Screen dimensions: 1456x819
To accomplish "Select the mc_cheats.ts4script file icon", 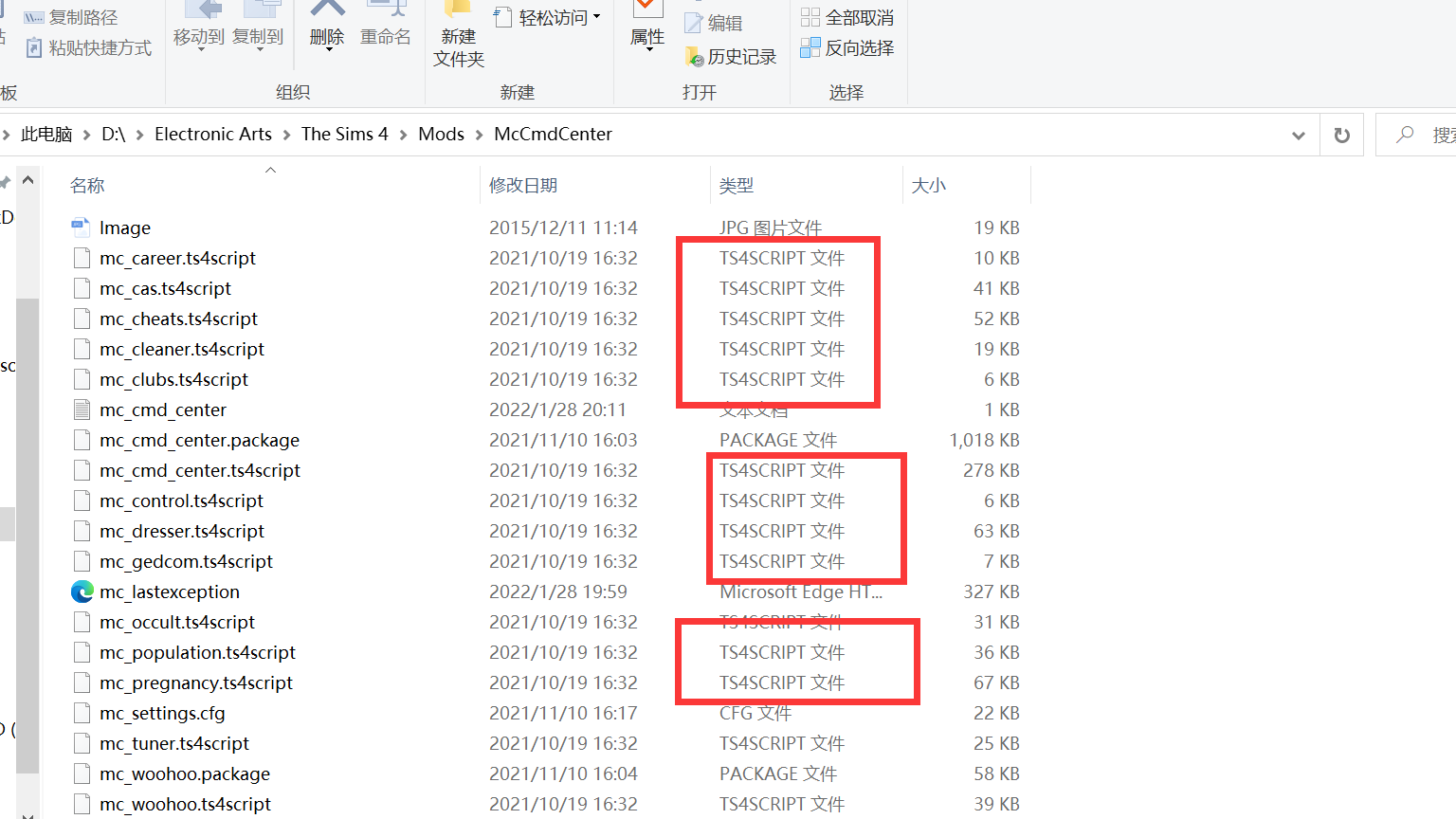I will pos(82,318).
